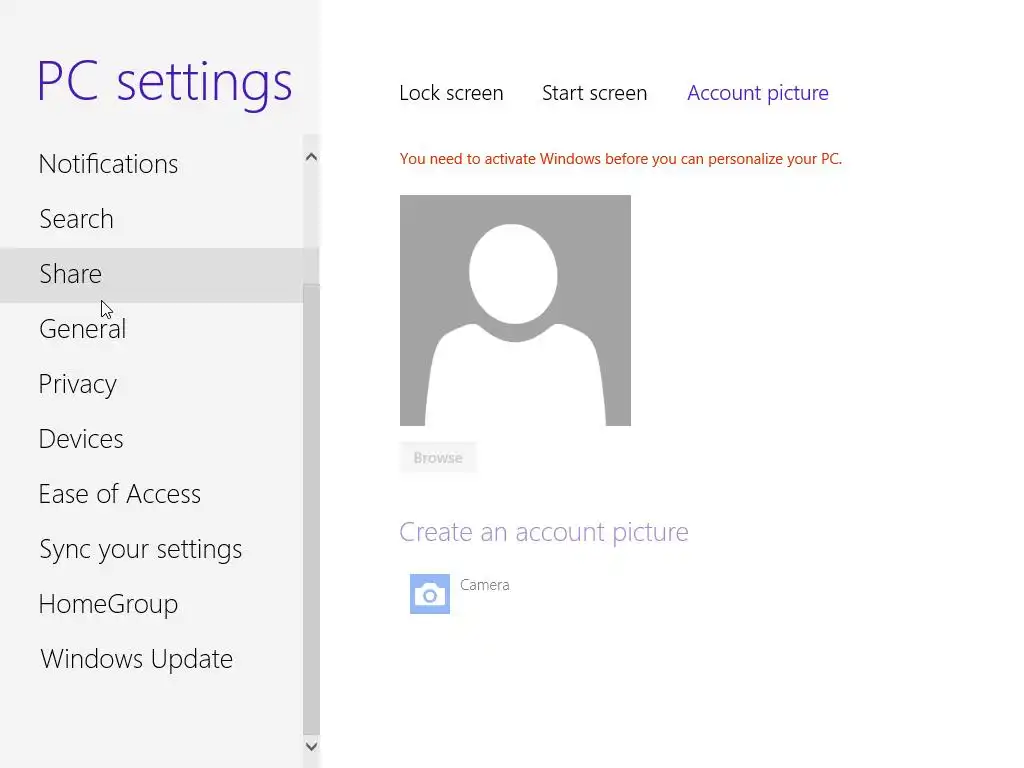Open General settings
Viewport: 1024px width, 768px height.
pyautogui.click(x=82, y=329)
